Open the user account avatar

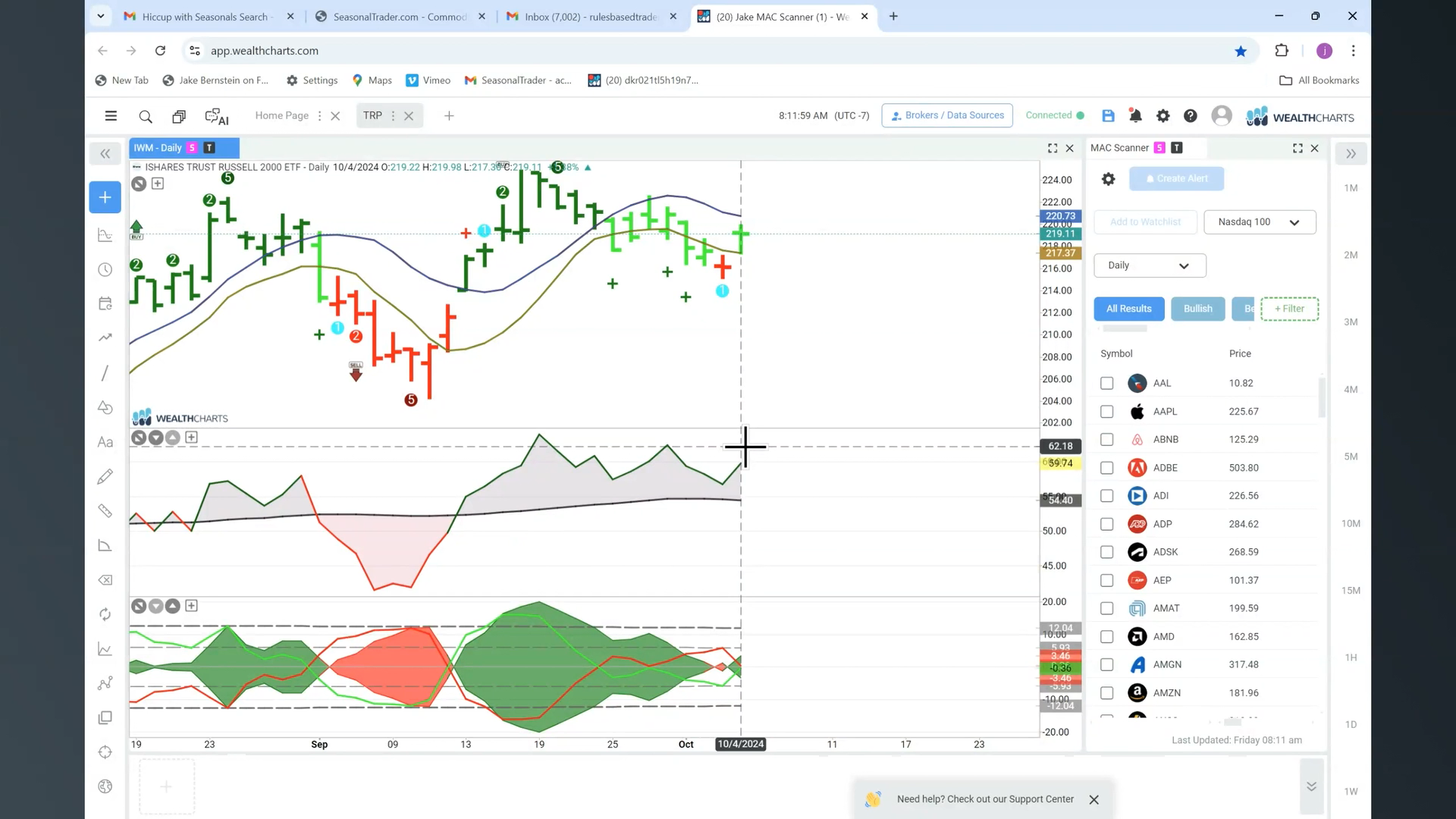[1222, 115]
